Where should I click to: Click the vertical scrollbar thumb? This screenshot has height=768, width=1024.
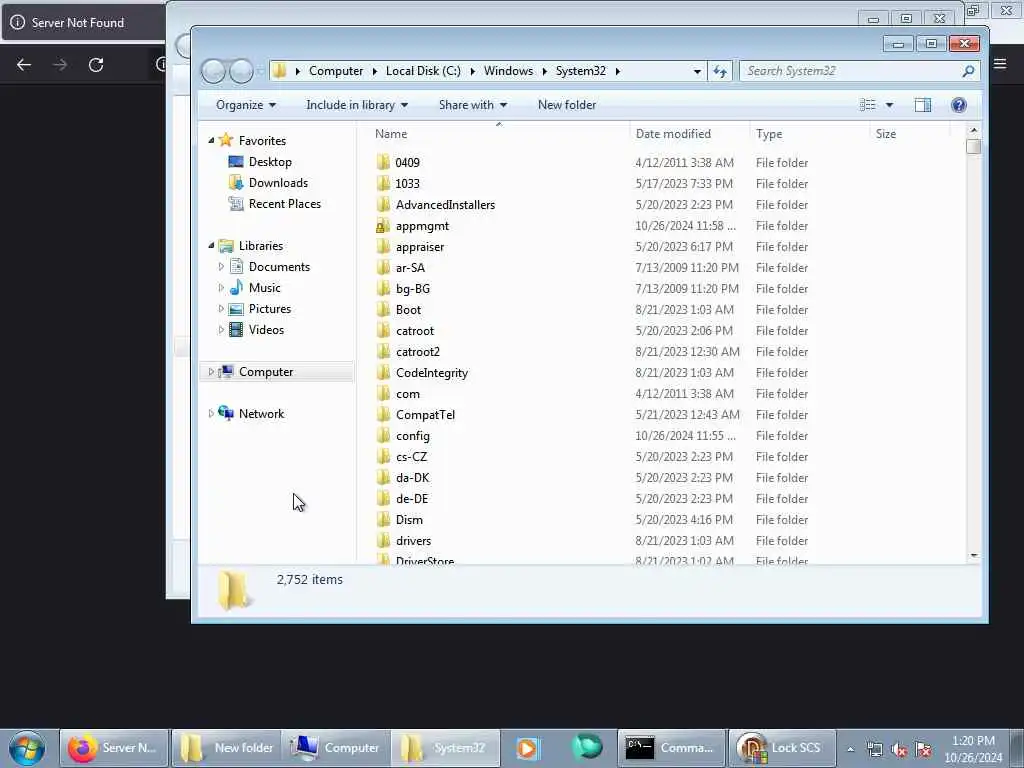point(974,147)
